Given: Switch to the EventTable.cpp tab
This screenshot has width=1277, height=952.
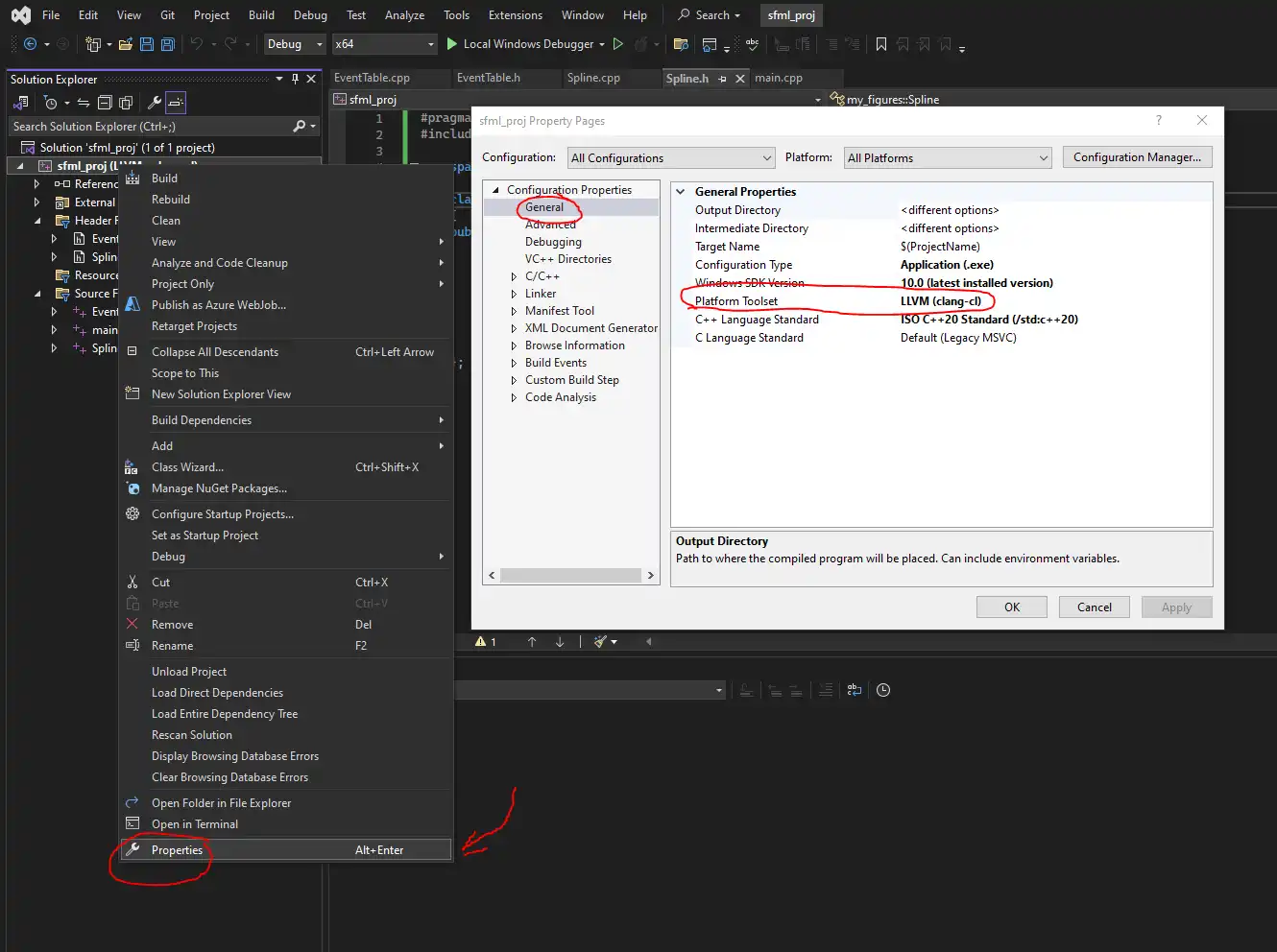Looking at the screenshot, I should click(372, 78).
